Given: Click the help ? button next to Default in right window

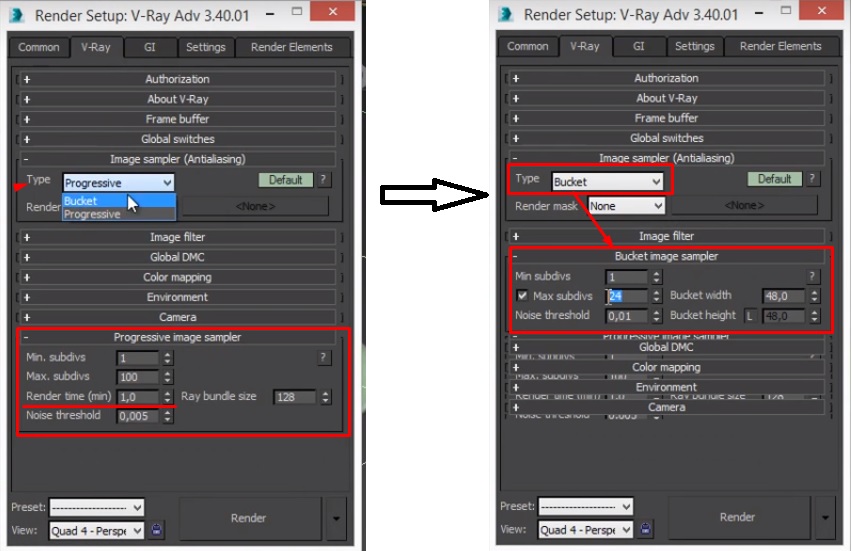Looking at the screenshot, I should click(x=812, y=179).
